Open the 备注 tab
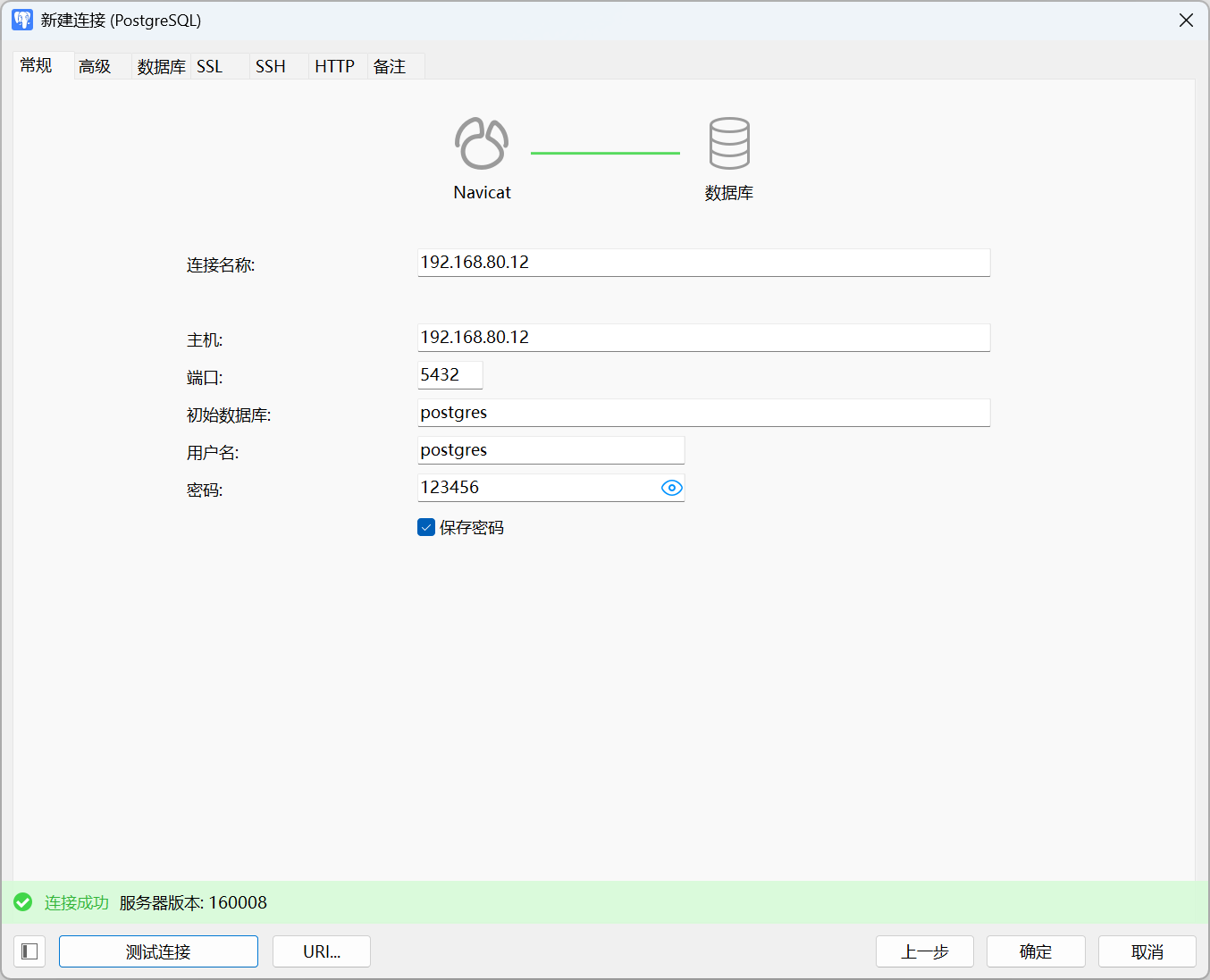1210x980 pixels. coord(390,66)
